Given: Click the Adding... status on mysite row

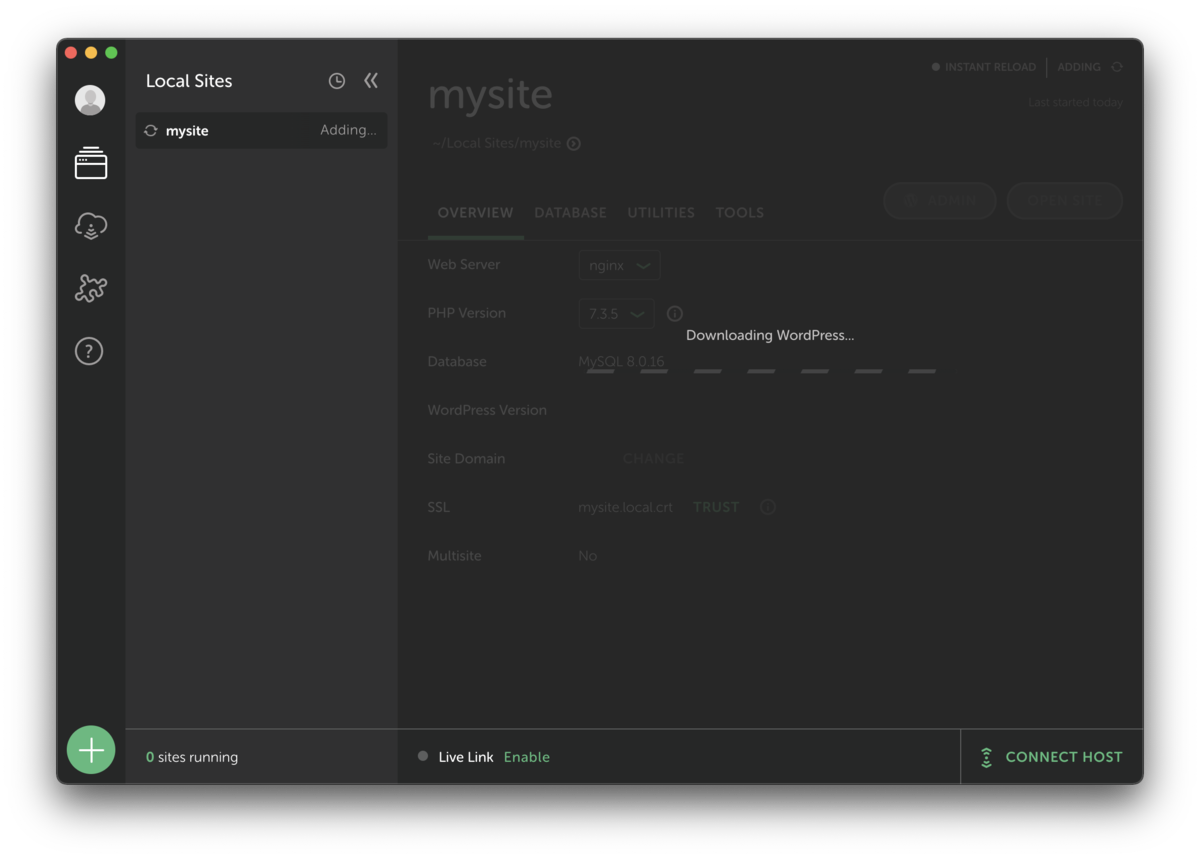Looking at the screenshot, I should [x=348, y=131].
